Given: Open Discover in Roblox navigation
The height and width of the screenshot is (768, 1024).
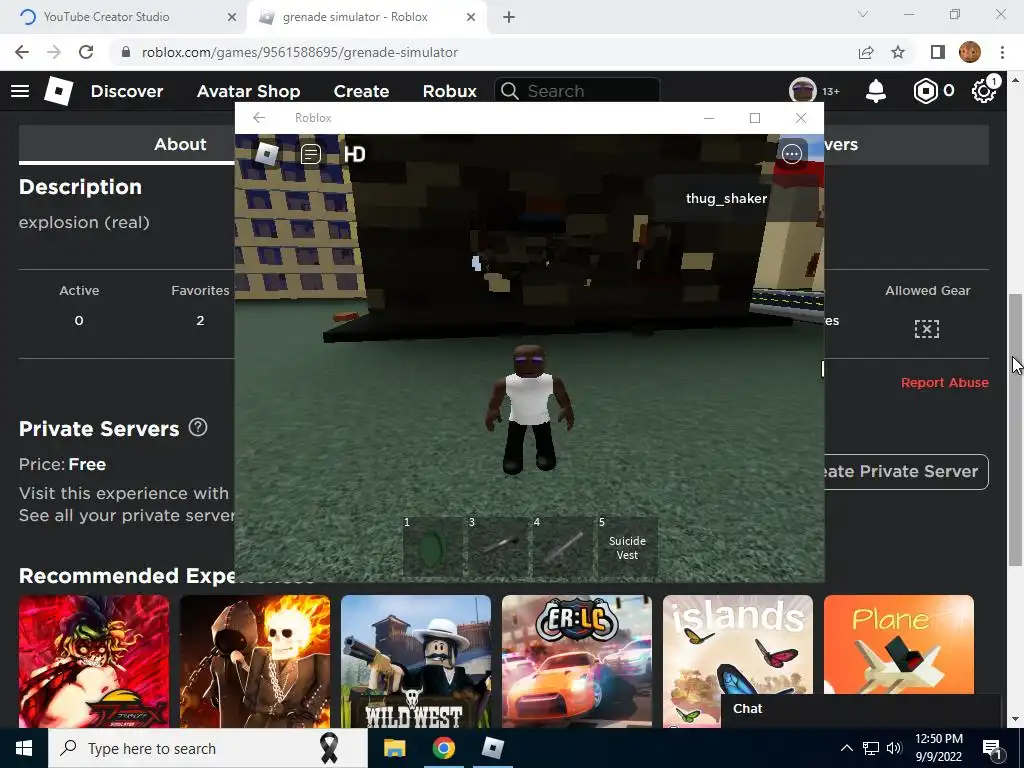Looking at the screenshot, I should click(x=127, y=91).
